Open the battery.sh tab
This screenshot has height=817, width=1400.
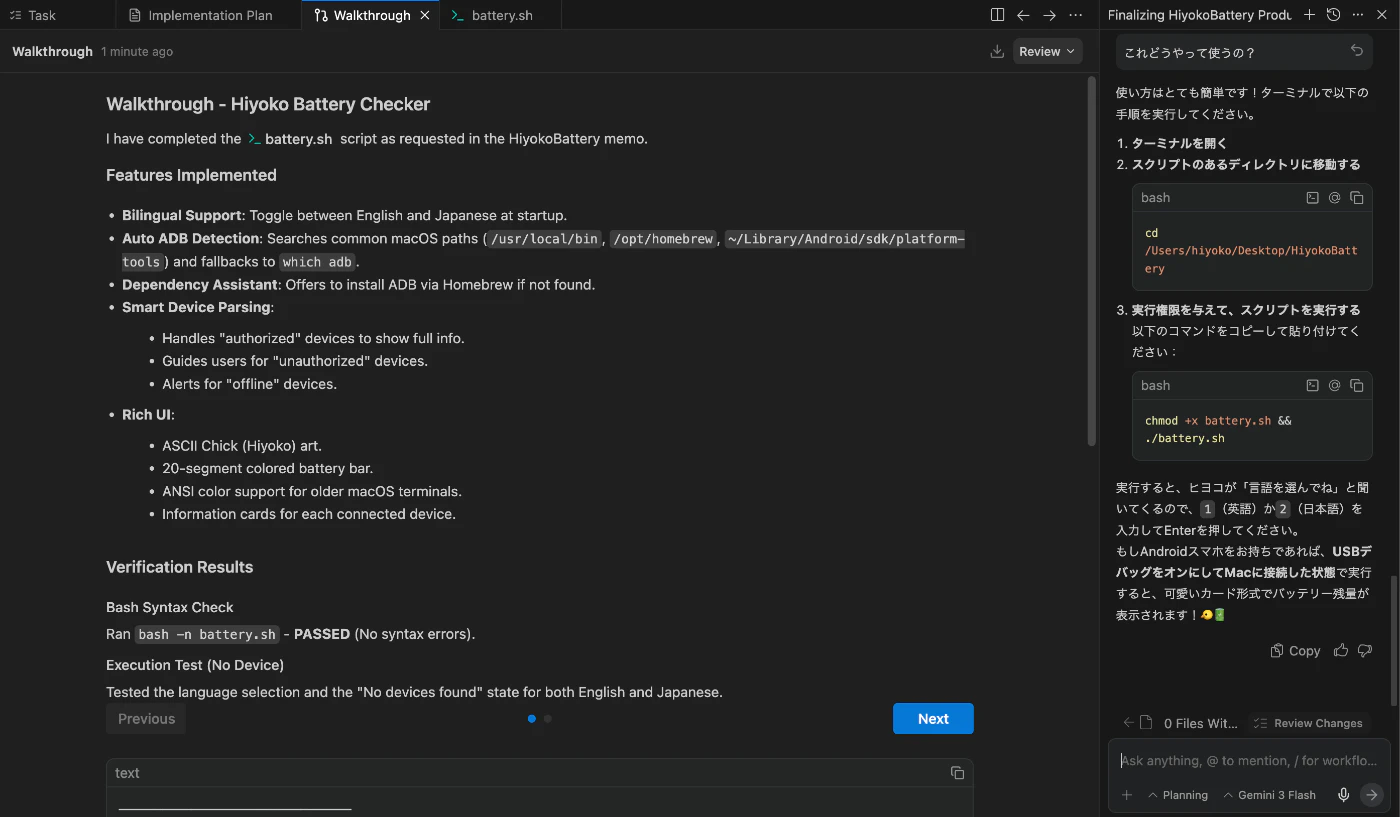(501, 15)
